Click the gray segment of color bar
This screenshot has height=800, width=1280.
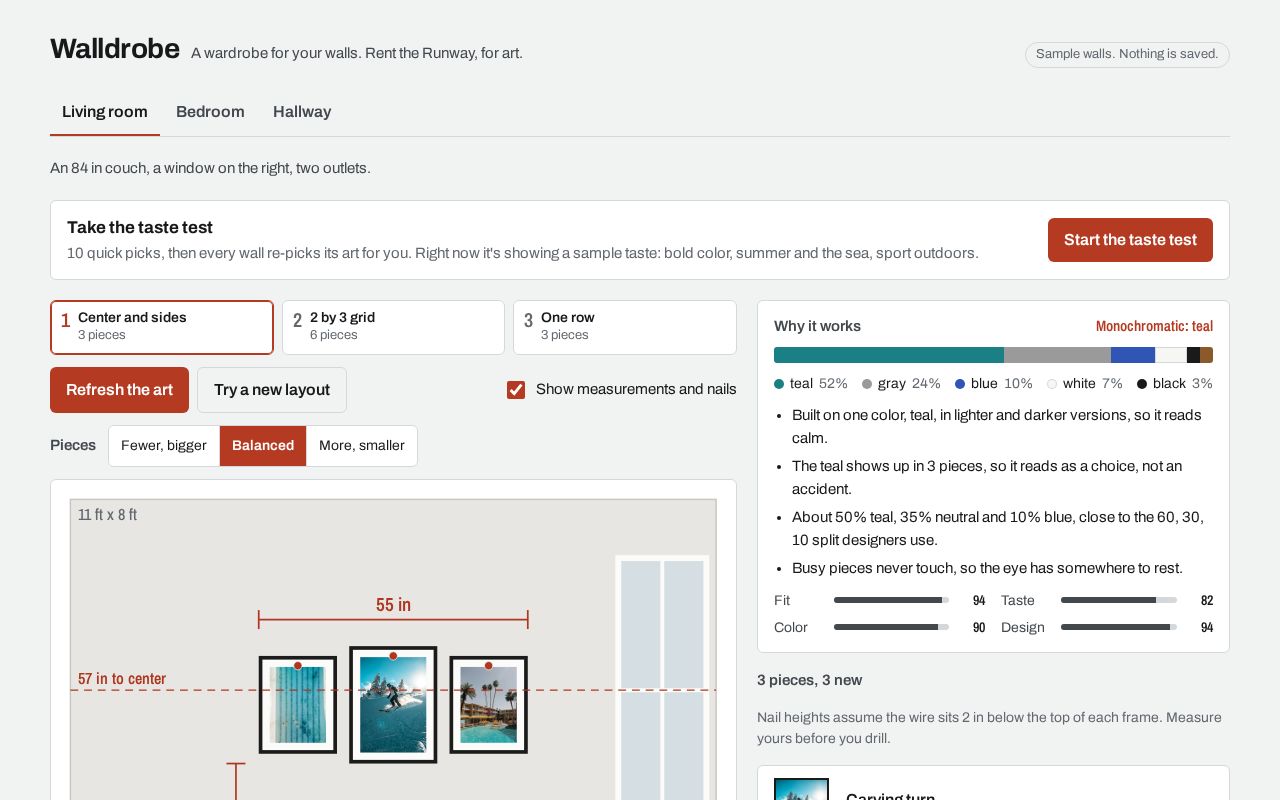(1057, 355)
